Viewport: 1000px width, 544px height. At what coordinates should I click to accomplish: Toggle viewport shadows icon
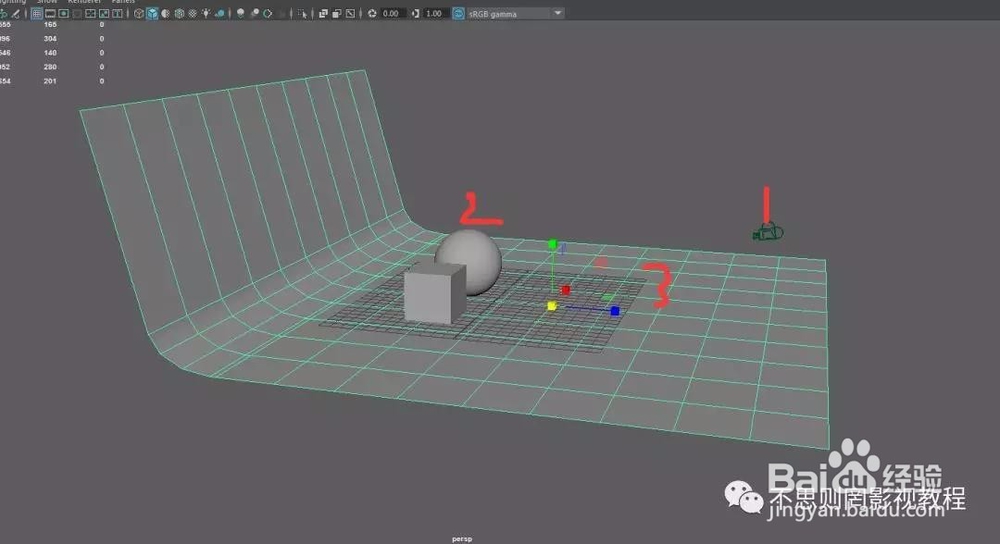pyautogui.click(x=220, y=13)
